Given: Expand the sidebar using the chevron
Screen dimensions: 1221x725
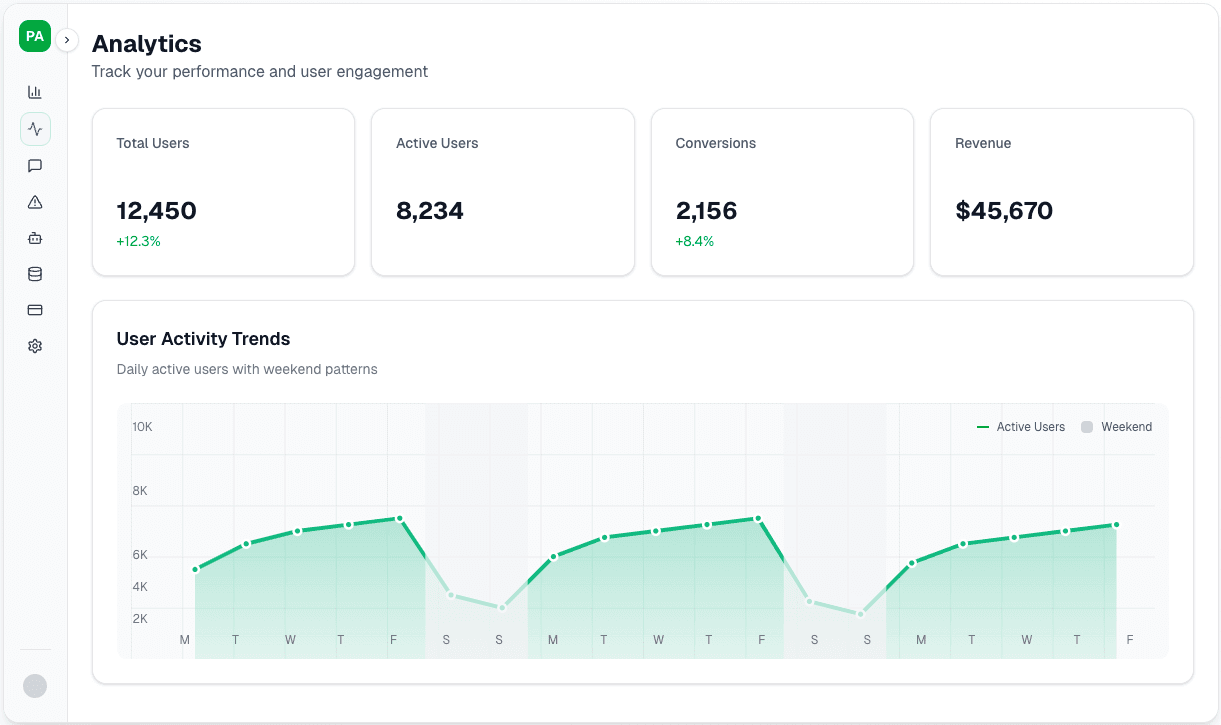Looking at the screenshot, I should pyautogui.click(x=66, y=40).
